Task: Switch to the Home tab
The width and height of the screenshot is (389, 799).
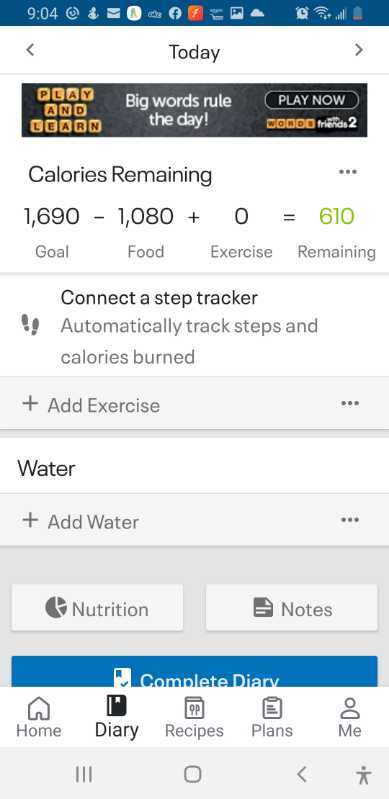Action: 39,718
